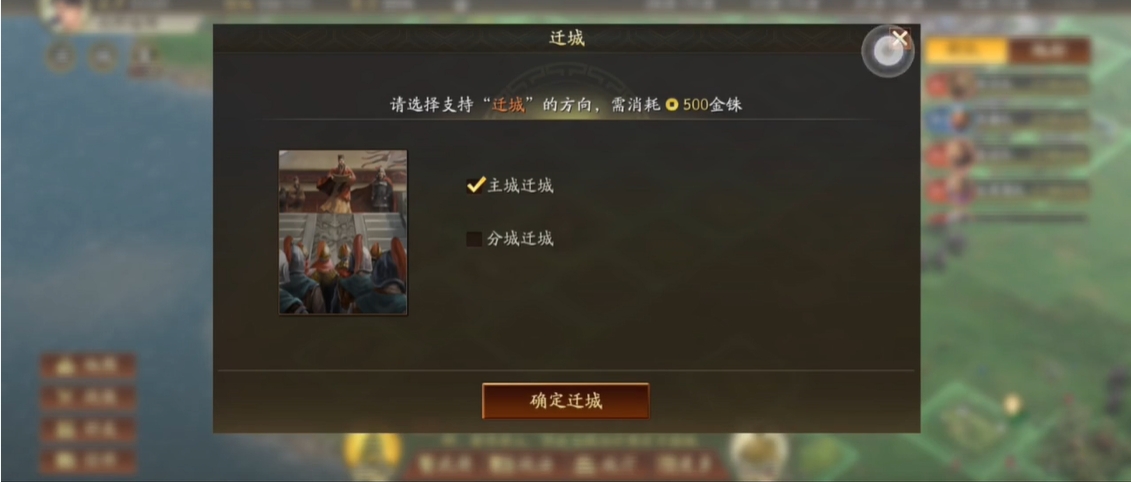
Task: Select the first red-badged troop entry in the right list
Action: point(1008,85)
